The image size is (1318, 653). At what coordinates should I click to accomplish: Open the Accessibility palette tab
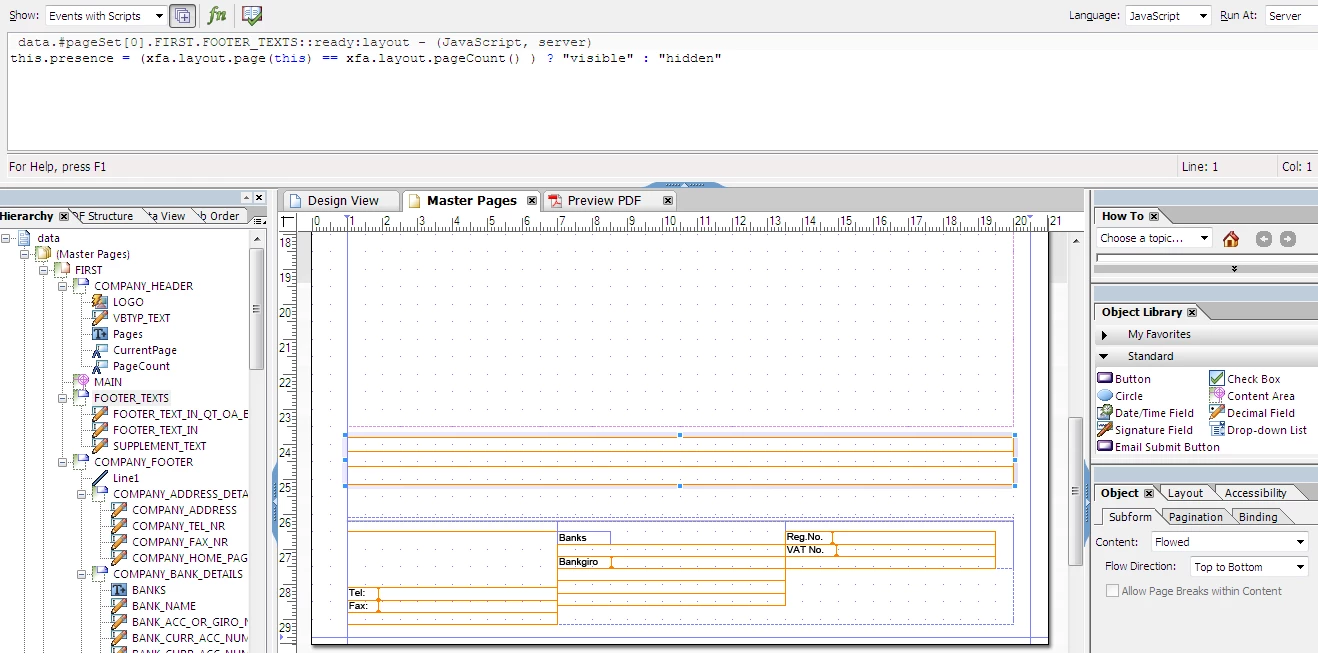(x=1256, y=493)
